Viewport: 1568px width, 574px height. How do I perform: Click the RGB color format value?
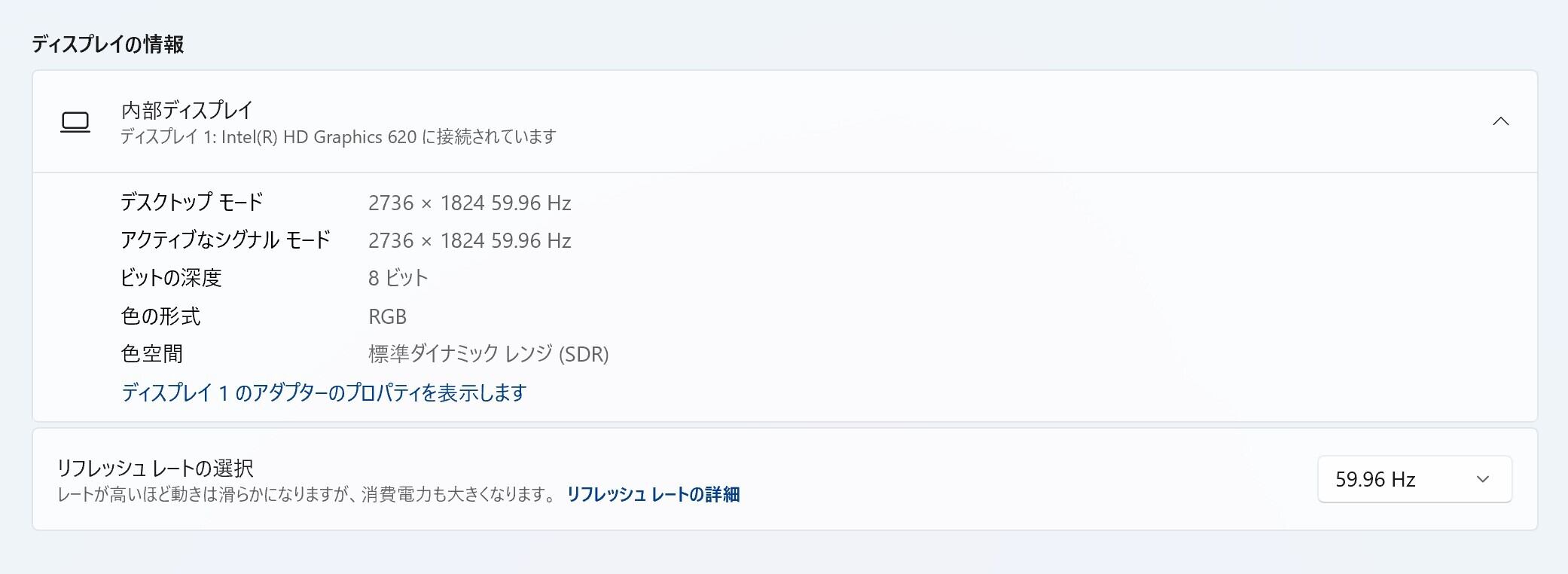[x=387, y=316]
